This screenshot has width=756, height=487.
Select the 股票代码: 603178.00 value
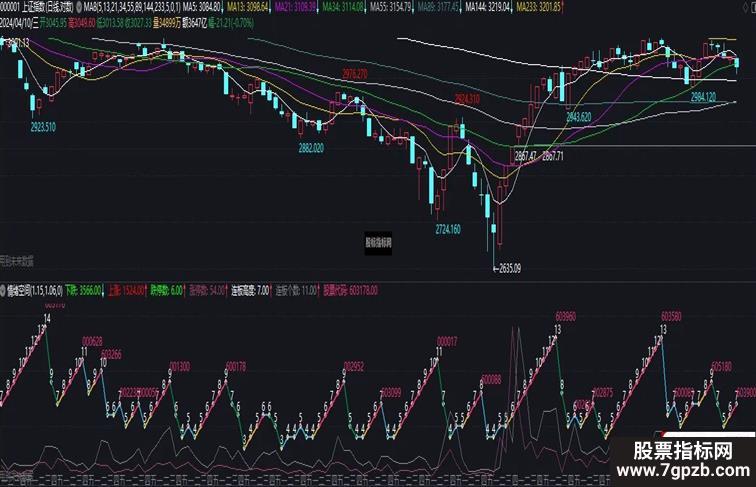(351, 291)
